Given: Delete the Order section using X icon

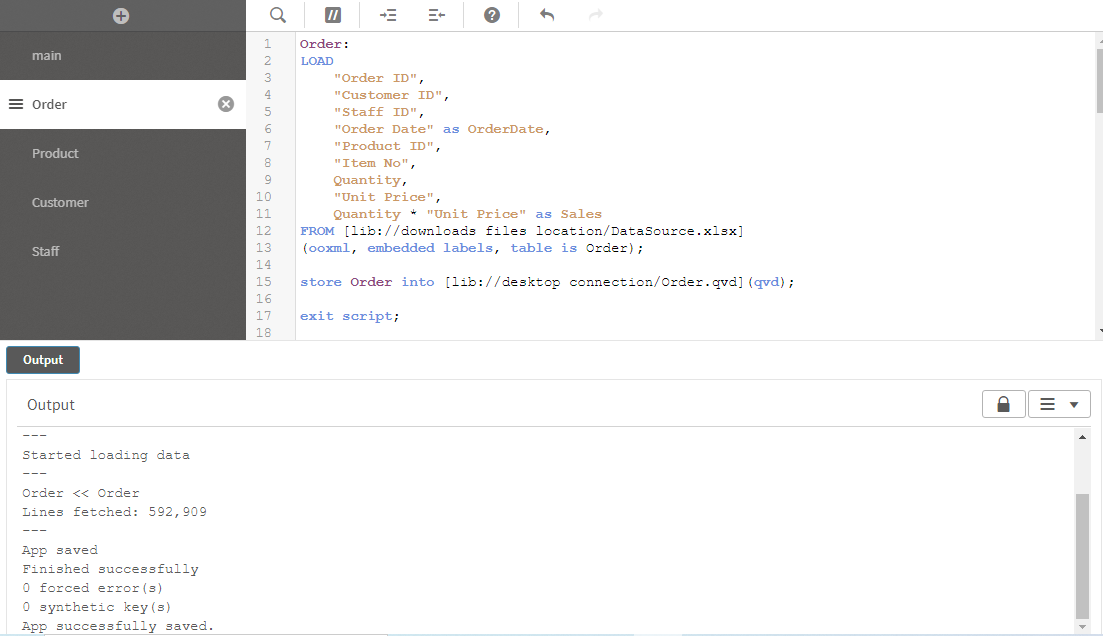Looking at the screenshot, I should tap(226, 104).
